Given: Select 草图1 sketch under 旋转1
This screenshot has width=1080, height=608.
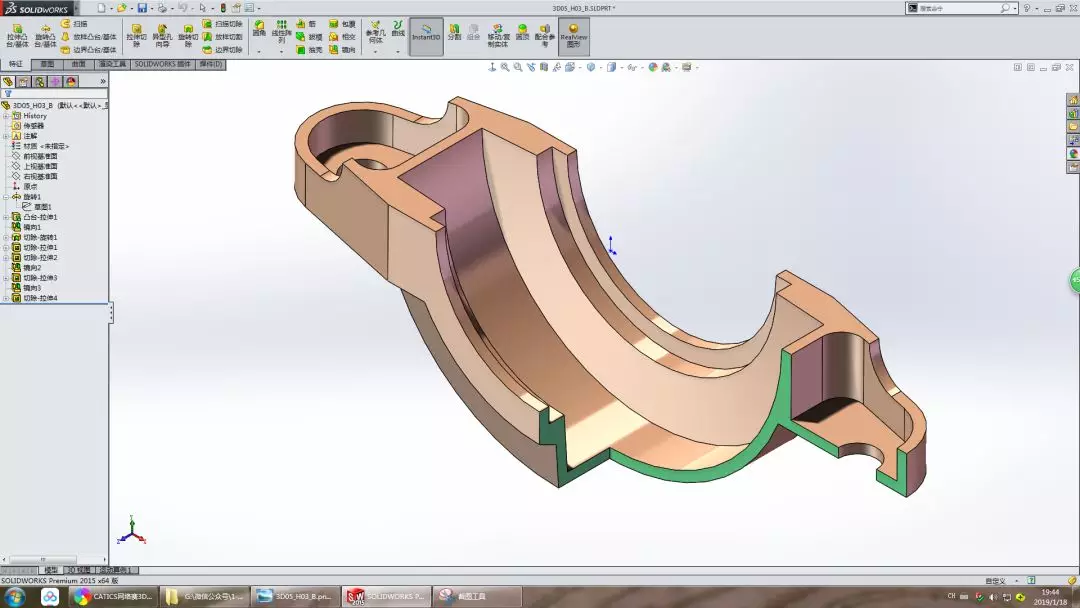Looking at the screenshot, I should (x=37, y=207).
